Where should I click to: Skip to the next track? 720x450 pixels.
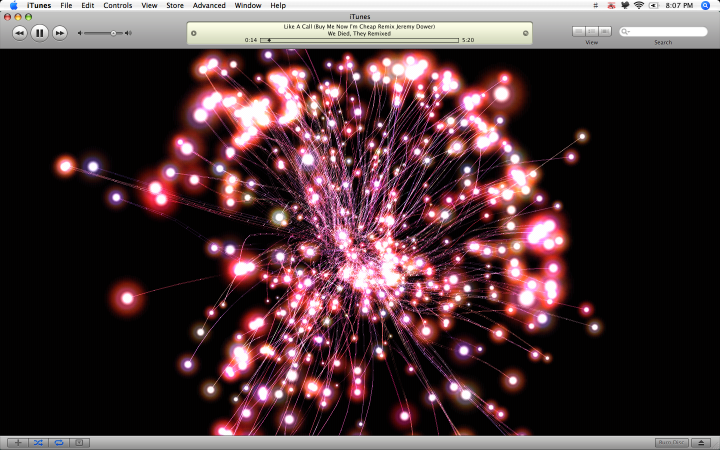click(x=60, y=33)
